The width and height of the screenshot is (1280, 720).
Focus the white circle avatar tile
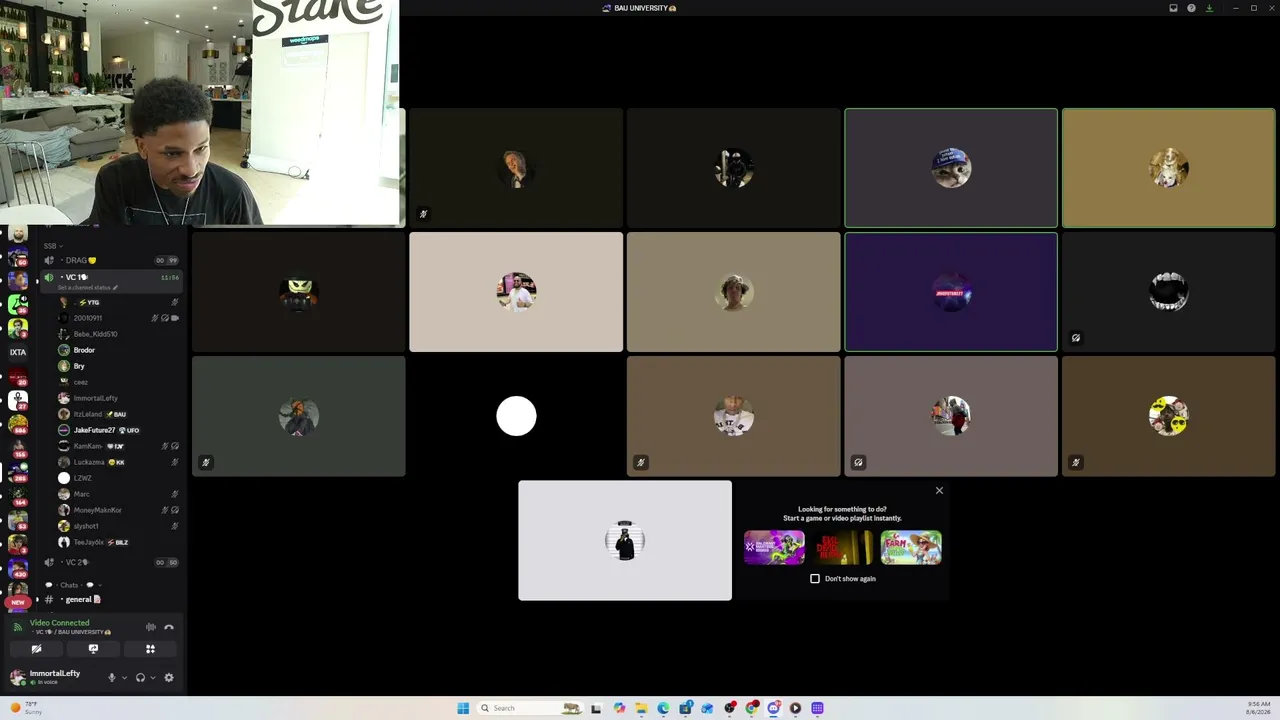click(x=516, y=416)
